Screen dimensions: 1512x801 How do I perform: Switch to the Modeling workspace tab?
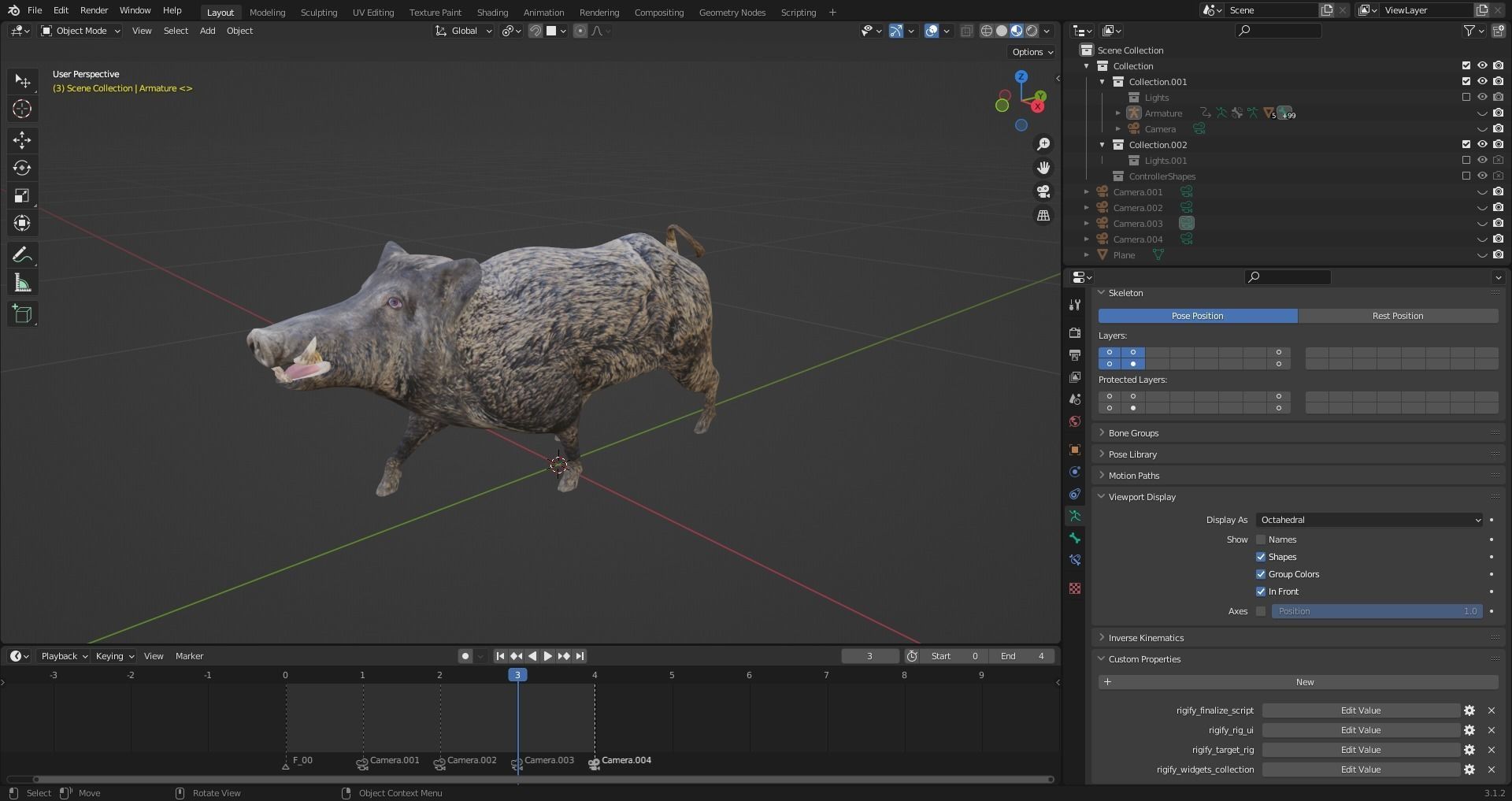pos(267,12)
